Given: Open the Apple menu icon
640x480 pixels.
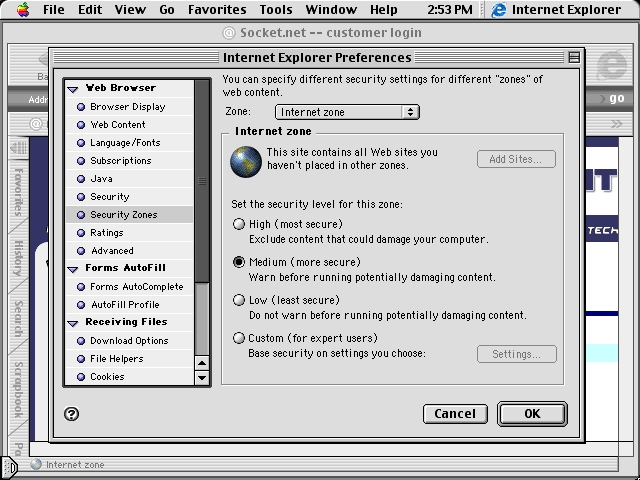Looking at the screenshot, I should pyautogui.click(x=23, y=9).
